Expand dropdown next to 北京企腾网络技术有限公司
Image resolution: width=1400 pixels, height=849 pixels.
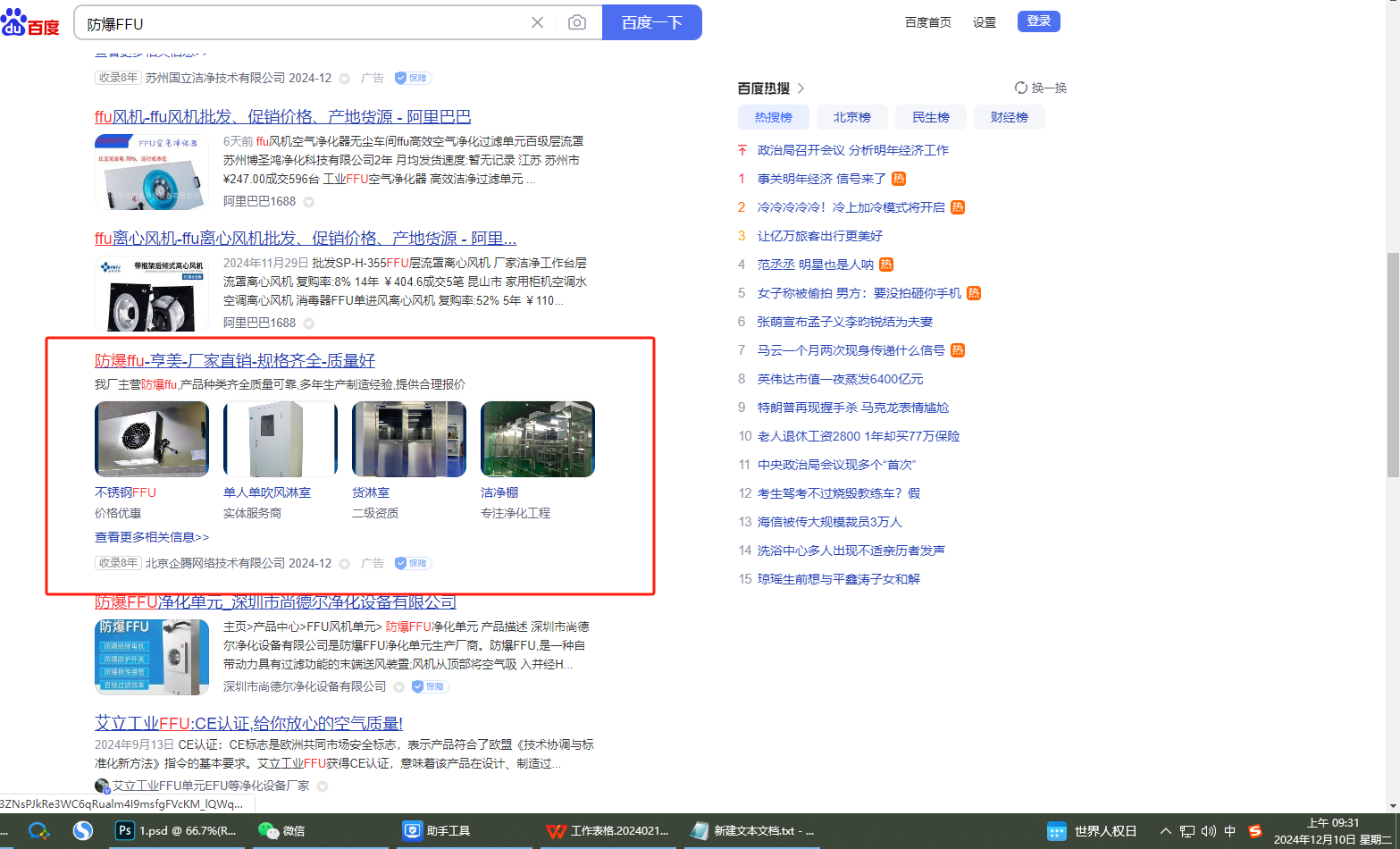(x=345, y=564)
